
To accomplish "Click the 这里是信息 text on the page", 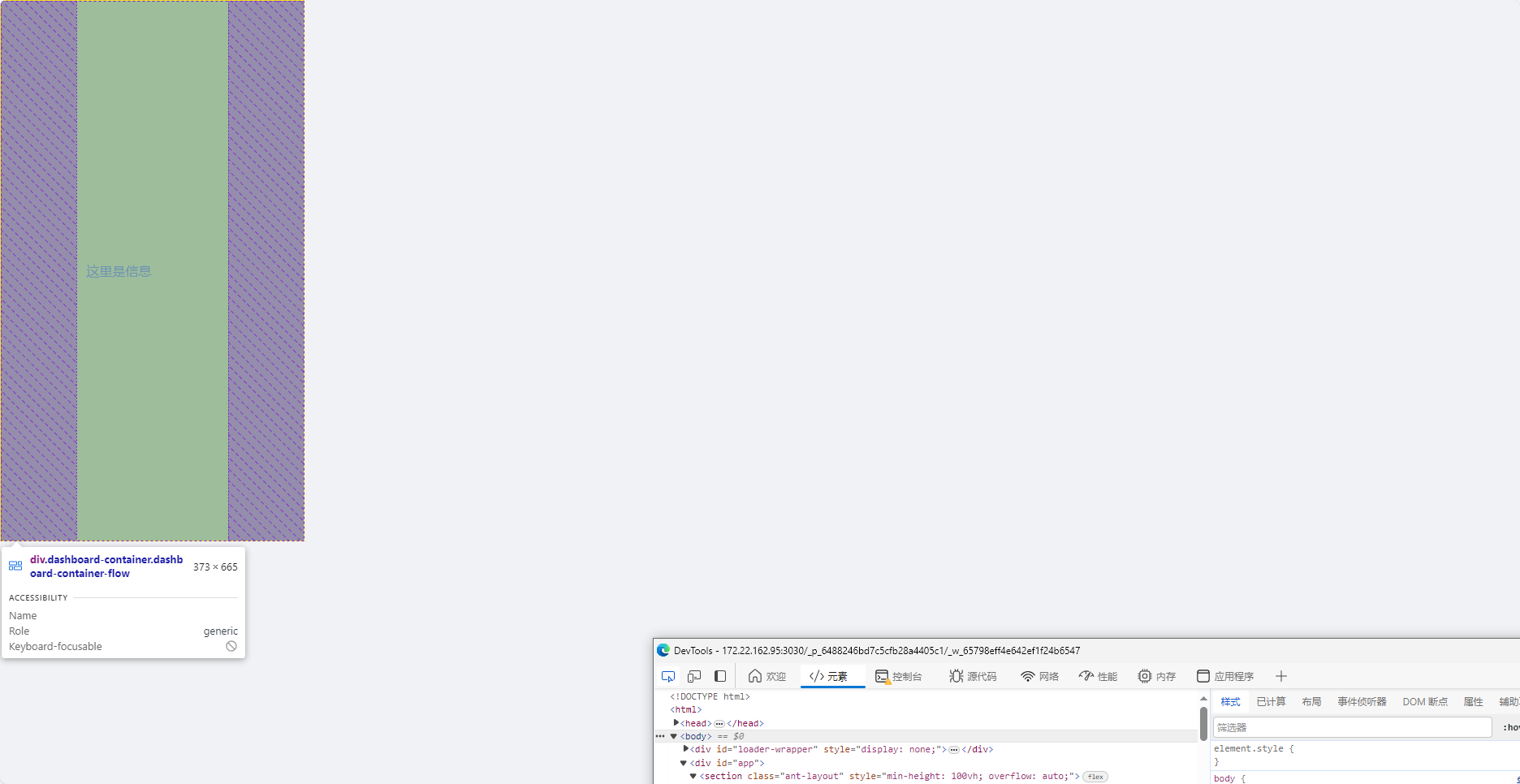I will [119, 271].
